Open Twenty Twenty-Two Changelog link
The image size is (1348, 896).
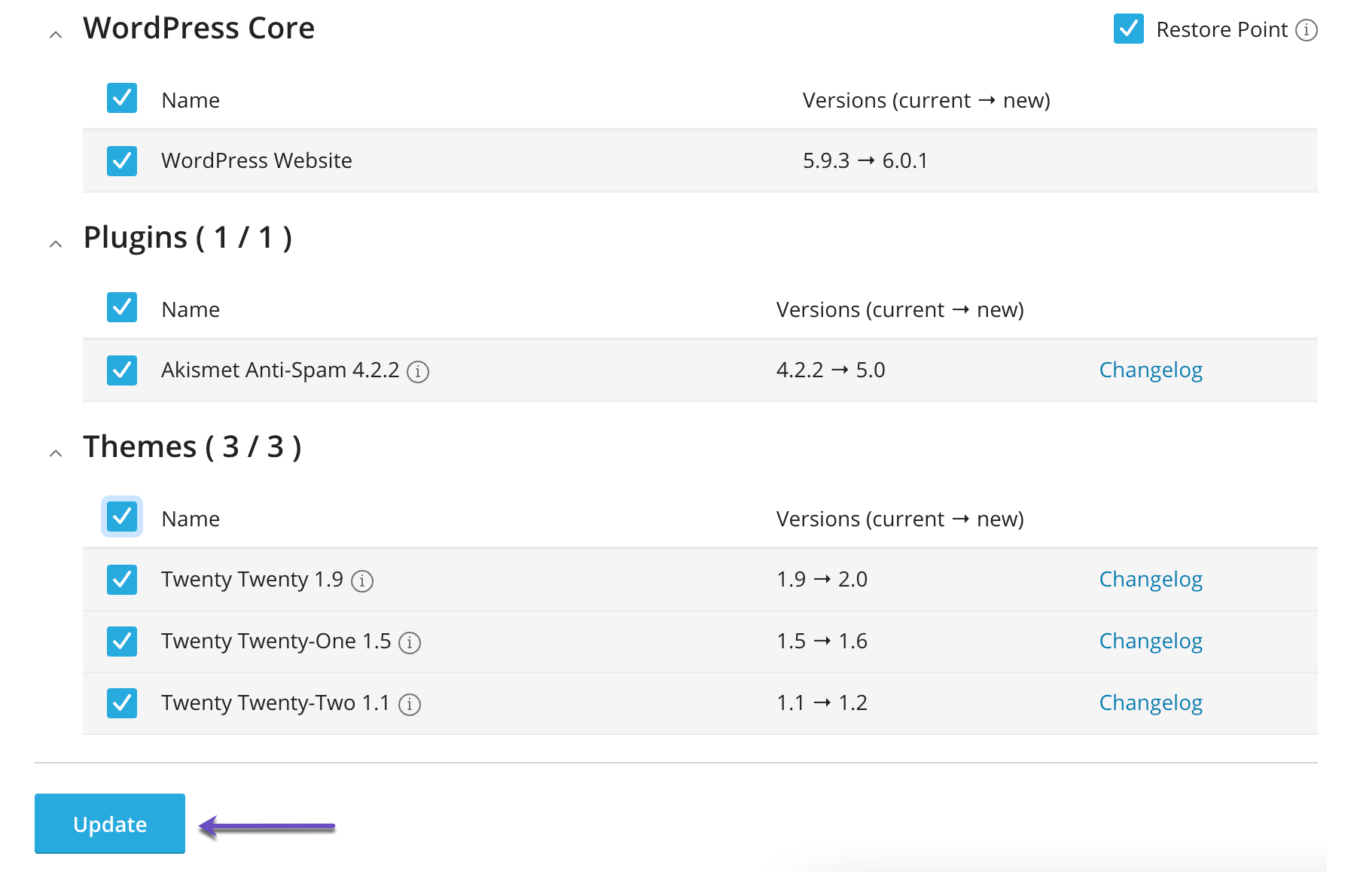click(1150, 702)
